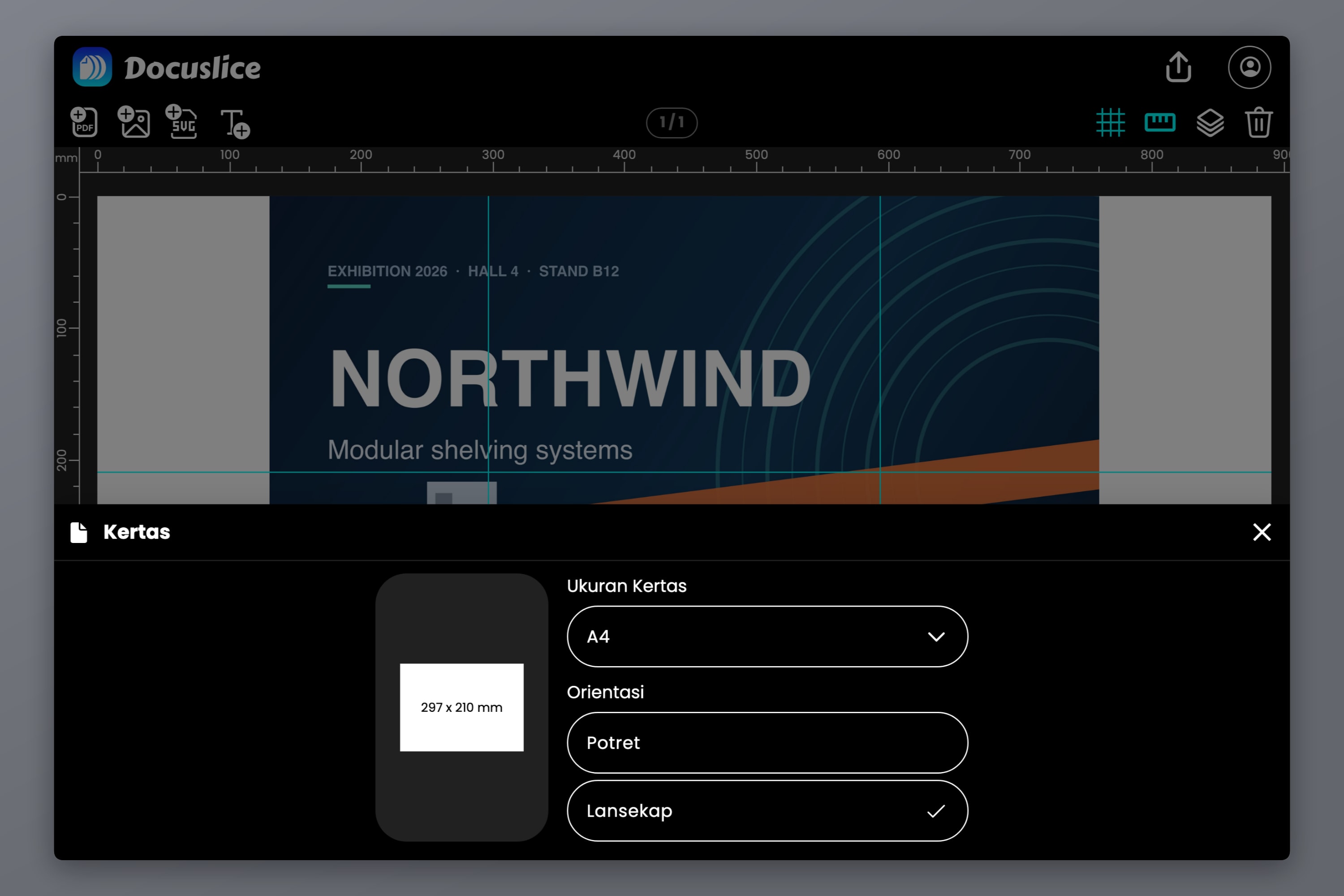Open the Ukuran Kertas A4 dropdown
The height and width of the screenshot is (896, 1344).
767,637
